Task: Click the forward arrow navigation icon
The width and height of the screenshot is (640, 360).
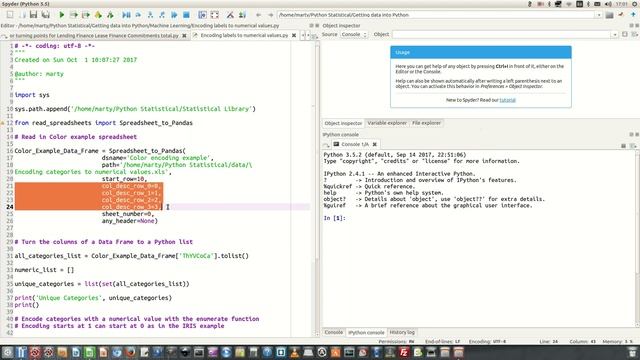Action: pos(270,15)
